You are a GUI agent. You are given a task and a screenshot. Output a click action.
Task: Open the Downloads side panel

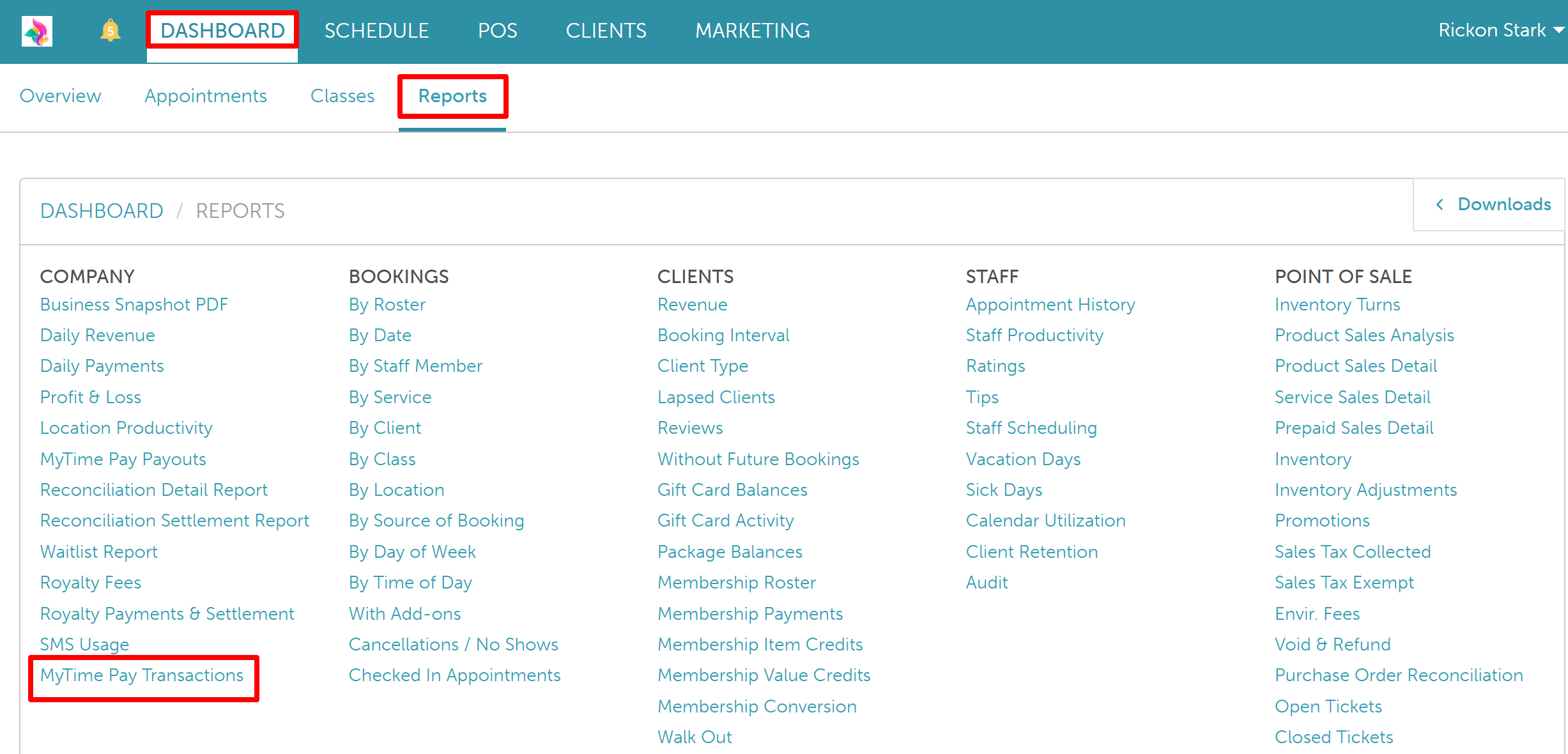1503,204
